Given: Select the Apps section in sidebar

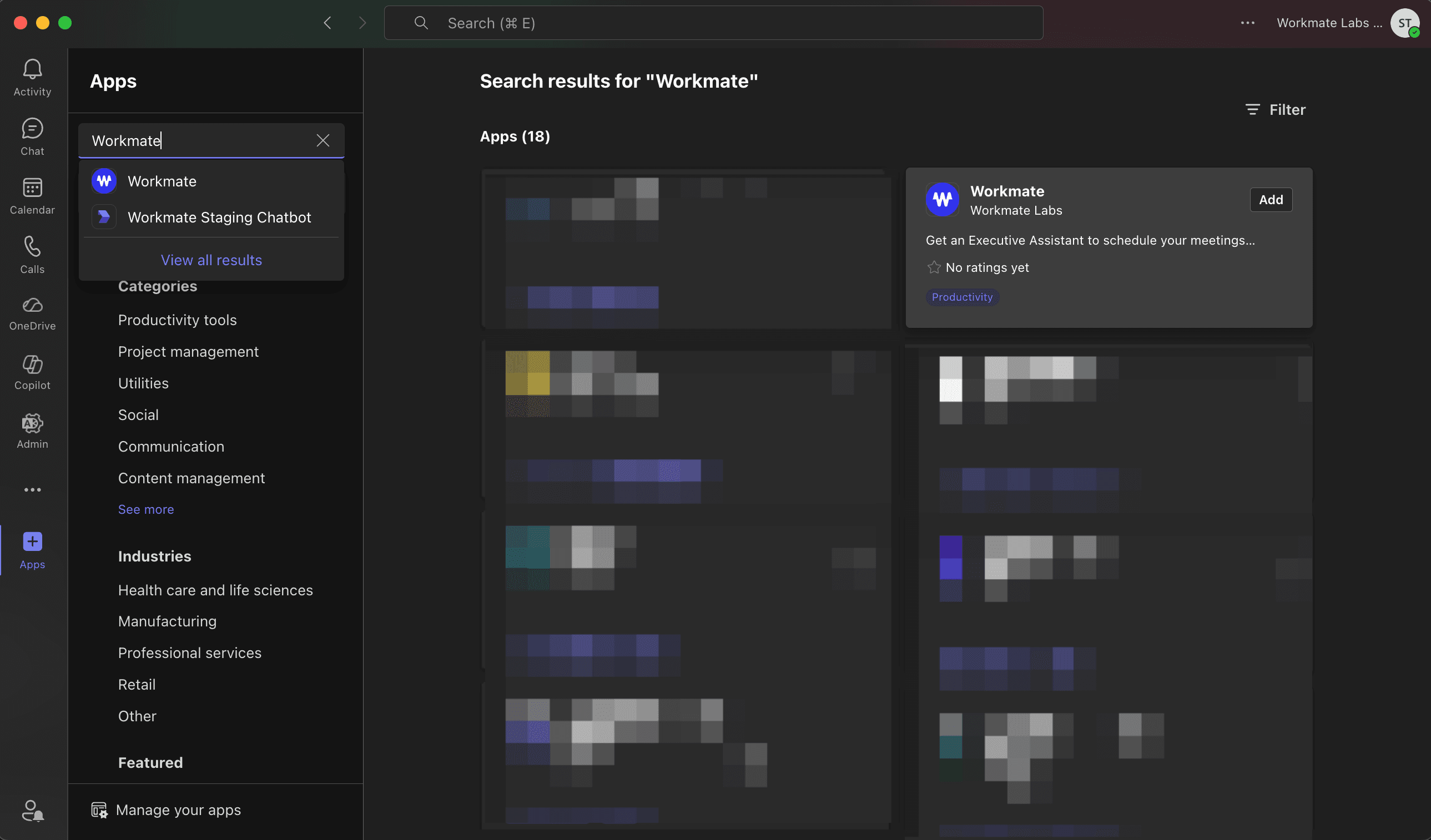Looking at the screenshot, I should pos(32,550).
